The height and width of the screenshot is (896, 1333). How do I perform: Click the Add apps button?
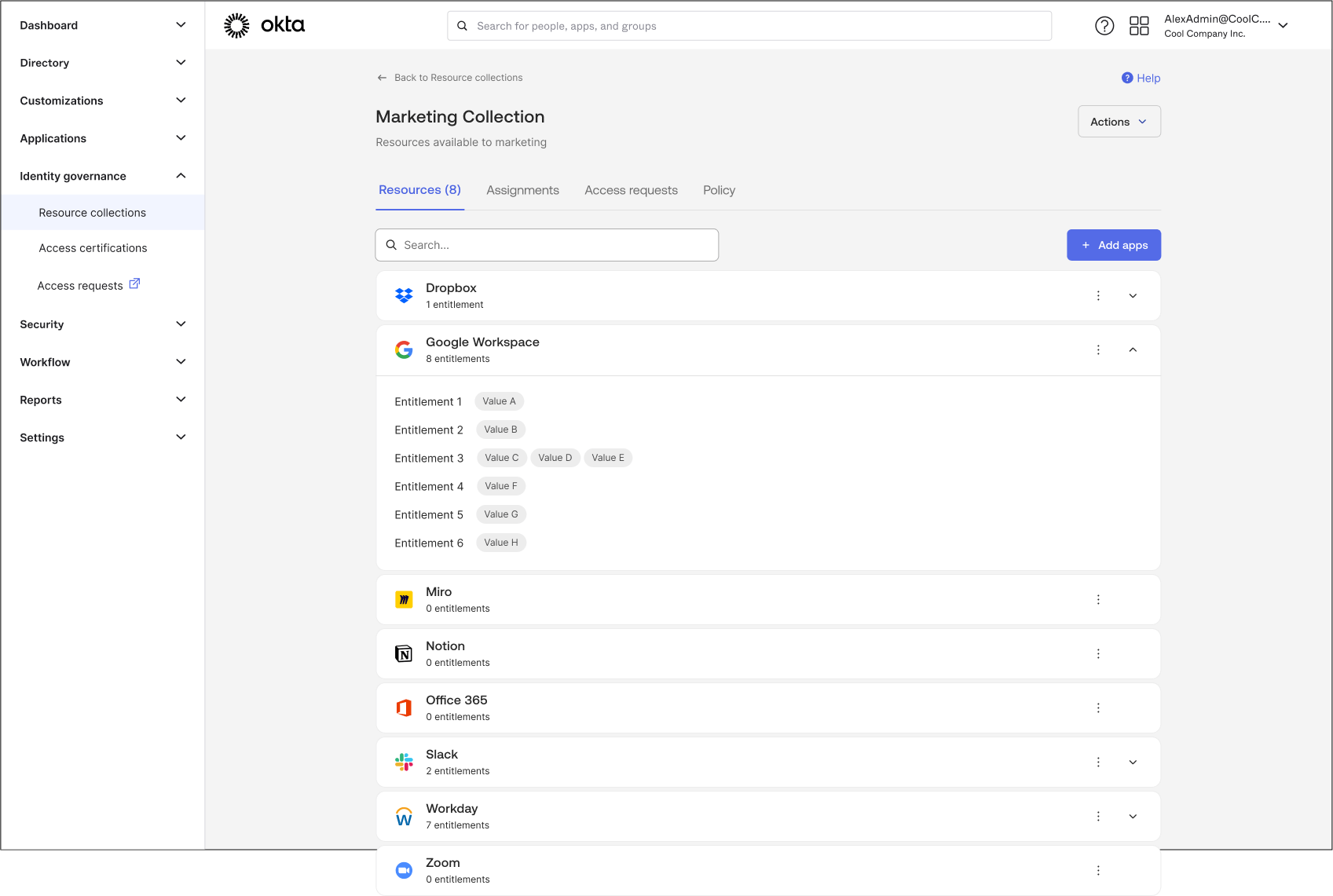(x=1113, y=245)
